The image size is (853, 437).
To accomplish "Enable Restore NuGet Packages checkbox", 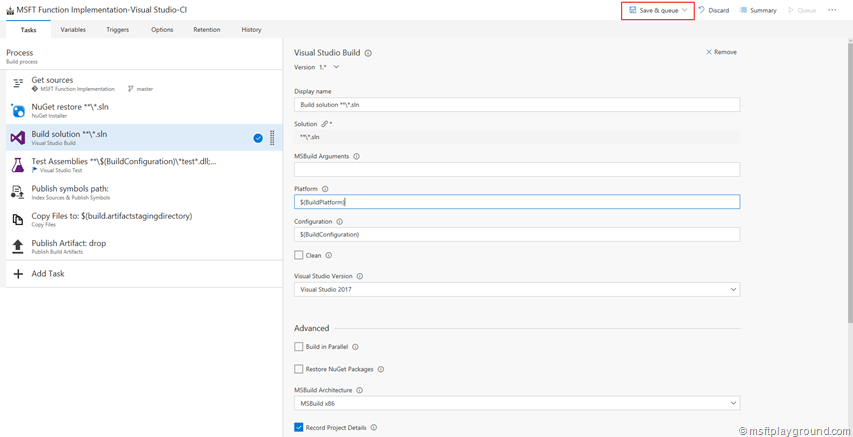I will (x=298, y=369).
